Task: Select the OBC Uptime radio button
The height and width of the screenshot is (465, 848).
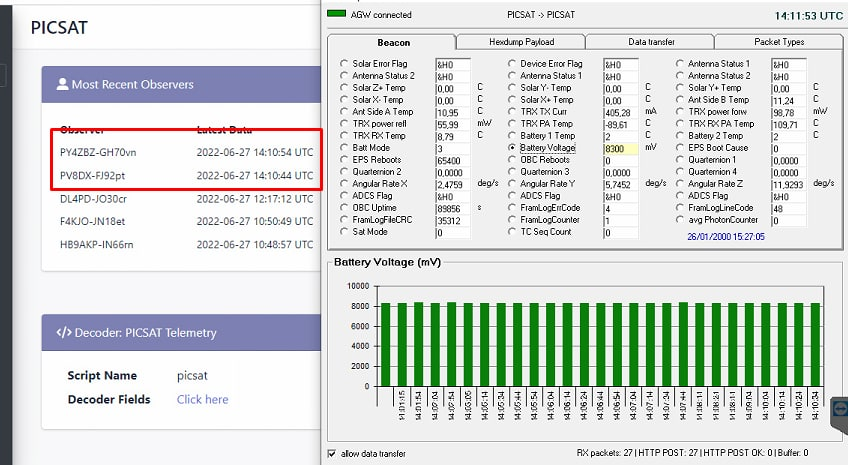Action: tap(343, 208)
